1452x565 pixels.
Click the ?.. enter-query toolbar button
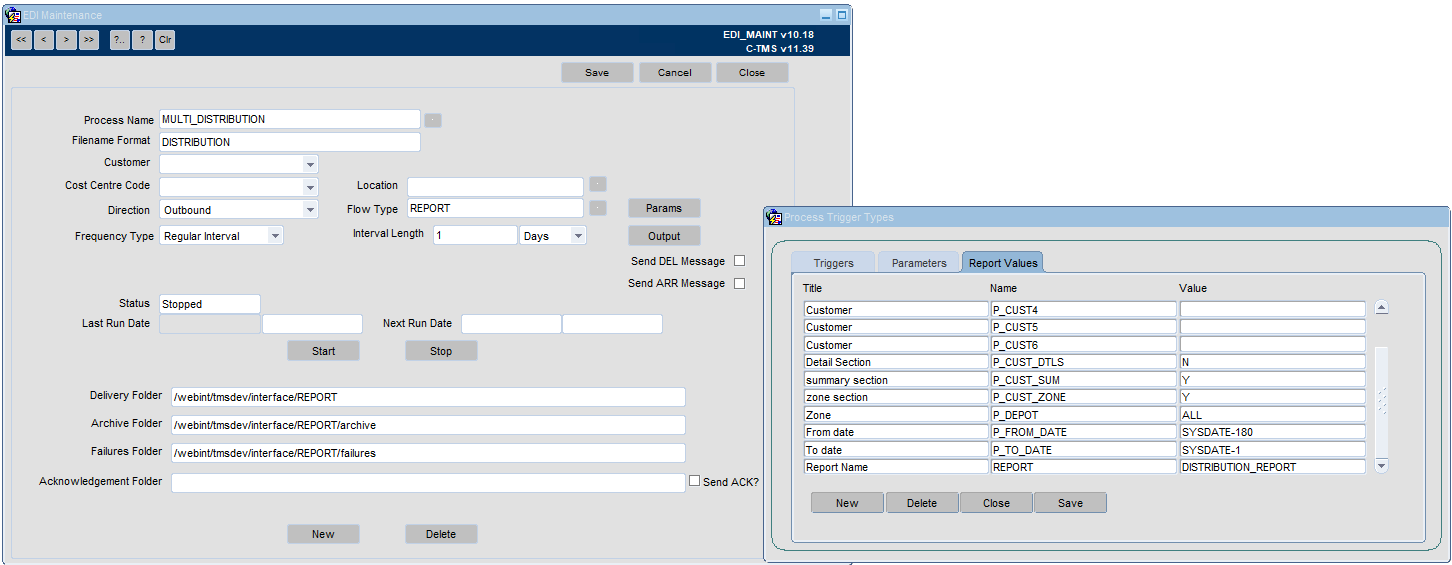[x=120, y=40]
